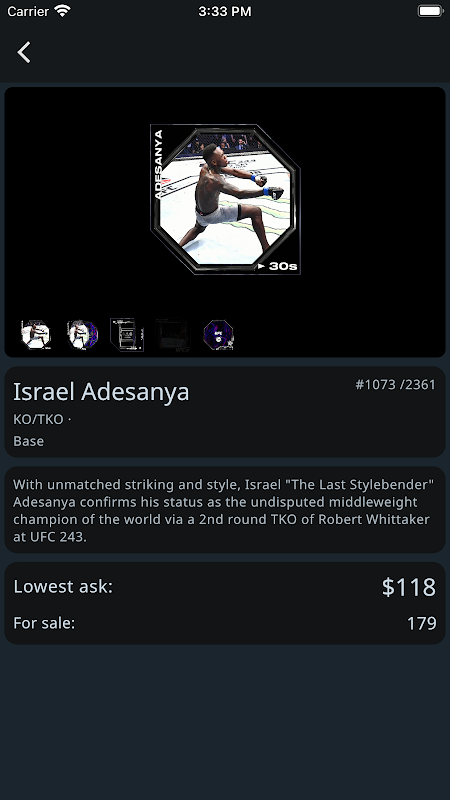Tap the $118 lowest ask price
Image resolution: width=450 pixels, height=800 pixels.
(x=409, y=587)
